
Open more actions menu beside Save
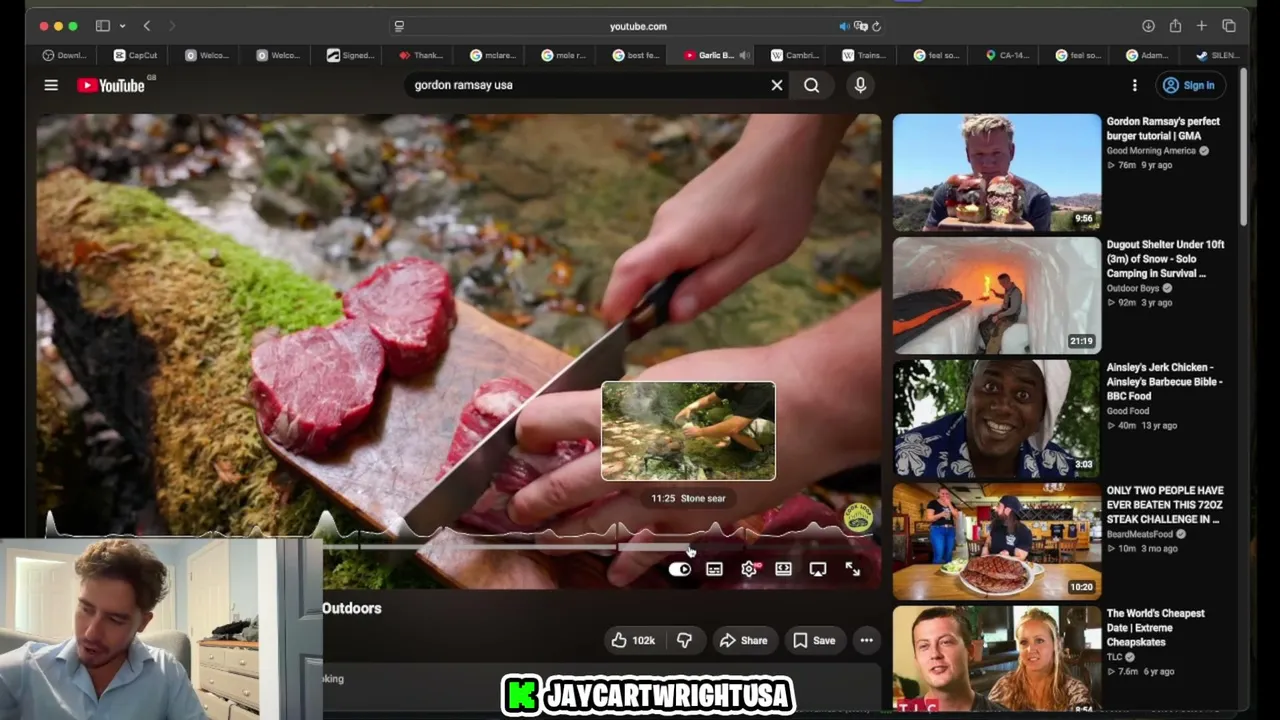point(867,640)
